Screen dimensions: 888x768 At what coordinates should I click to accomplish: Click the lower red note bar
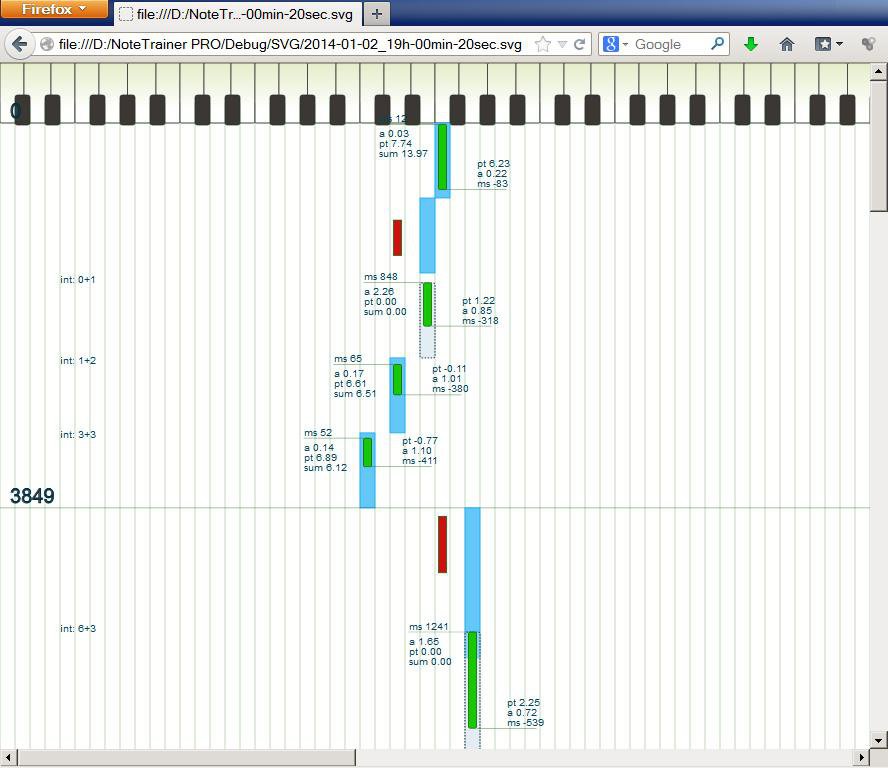[x=442, y=544]
